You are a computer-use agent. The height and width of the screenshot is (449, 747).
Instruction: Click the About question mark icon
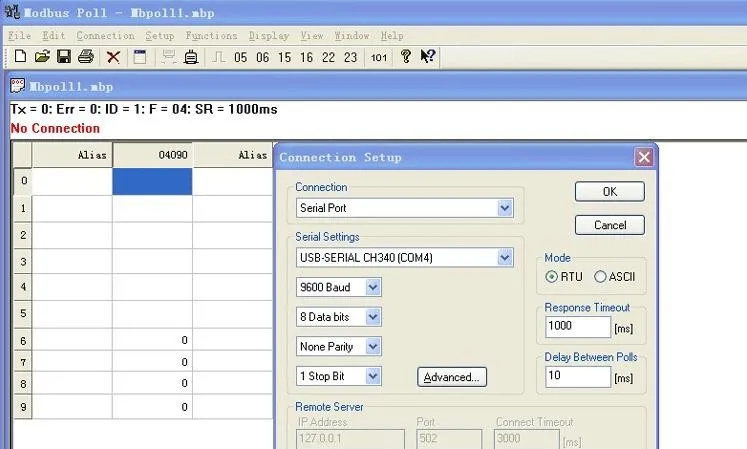click(405, 56)
